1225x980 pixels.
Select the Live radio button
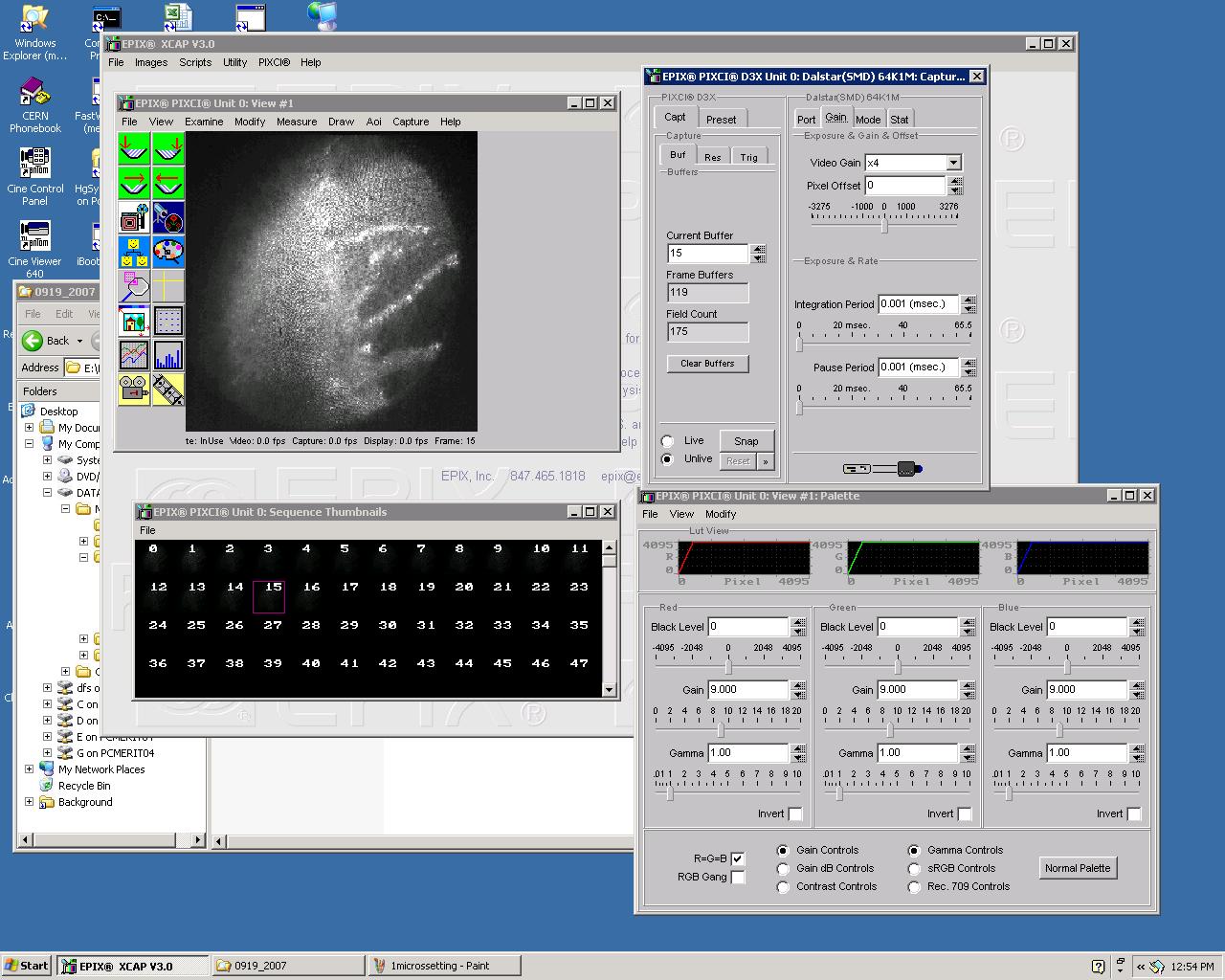click(x=668, y=441)
